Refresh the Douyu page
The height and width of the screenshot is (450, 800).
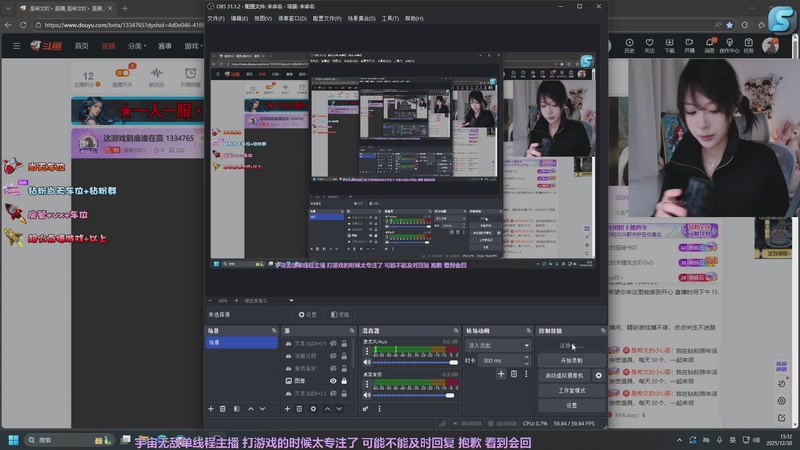[x=23, y=24]
